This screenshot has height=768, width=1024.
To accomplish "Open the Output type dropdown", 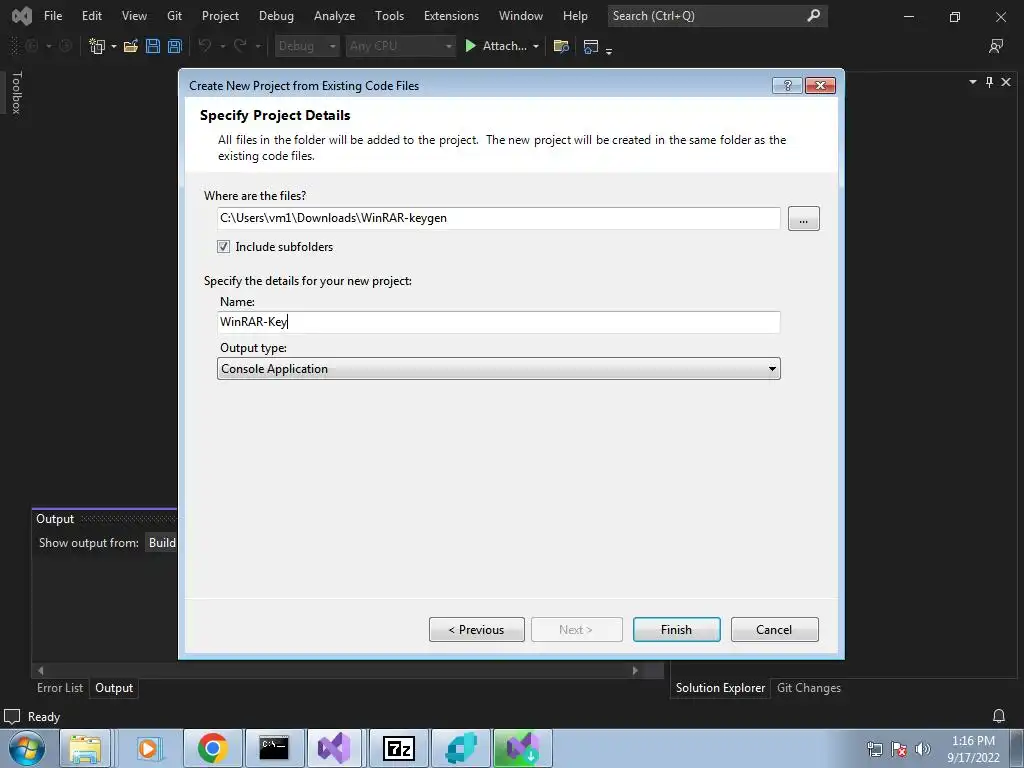I will click(x=499, y=368).
